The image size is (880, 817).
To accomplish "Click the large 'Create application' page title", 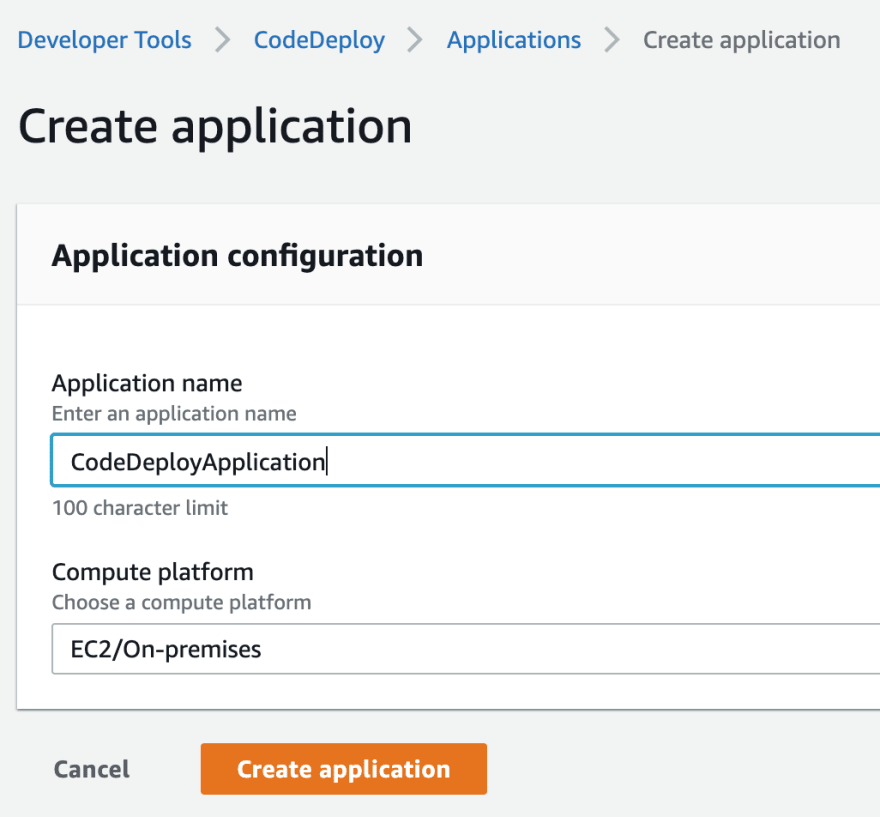I will click(215, 127).
